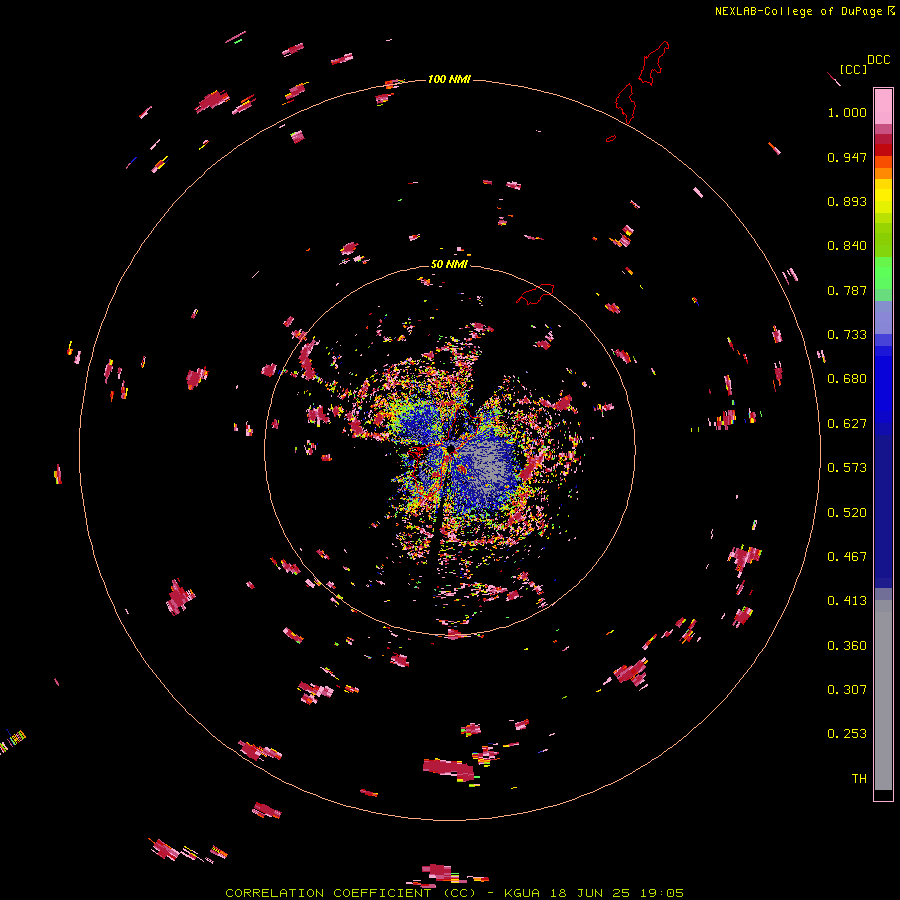This screenshot has width=900, height=900.
Task: Click the [CC] units label
Action: click(x=853, y=69)
